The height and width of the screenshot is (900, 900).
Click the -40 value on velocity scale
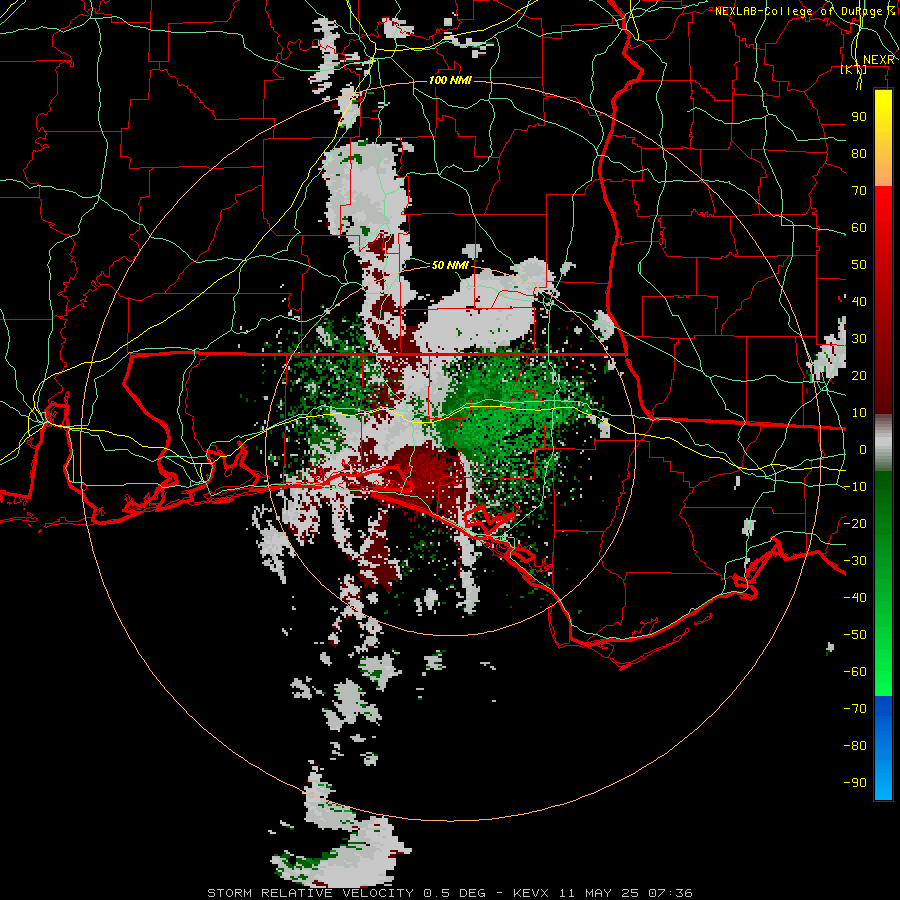855,598
